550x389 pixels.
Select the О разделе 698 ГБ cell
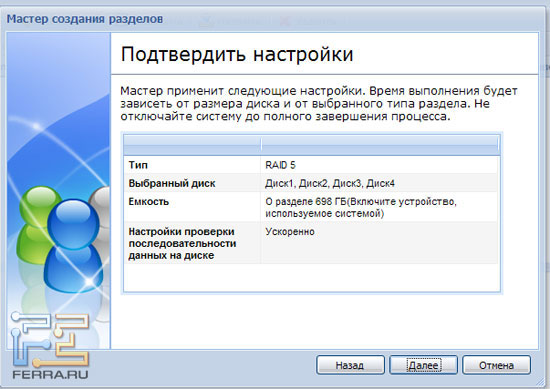(x=380, y=207)
